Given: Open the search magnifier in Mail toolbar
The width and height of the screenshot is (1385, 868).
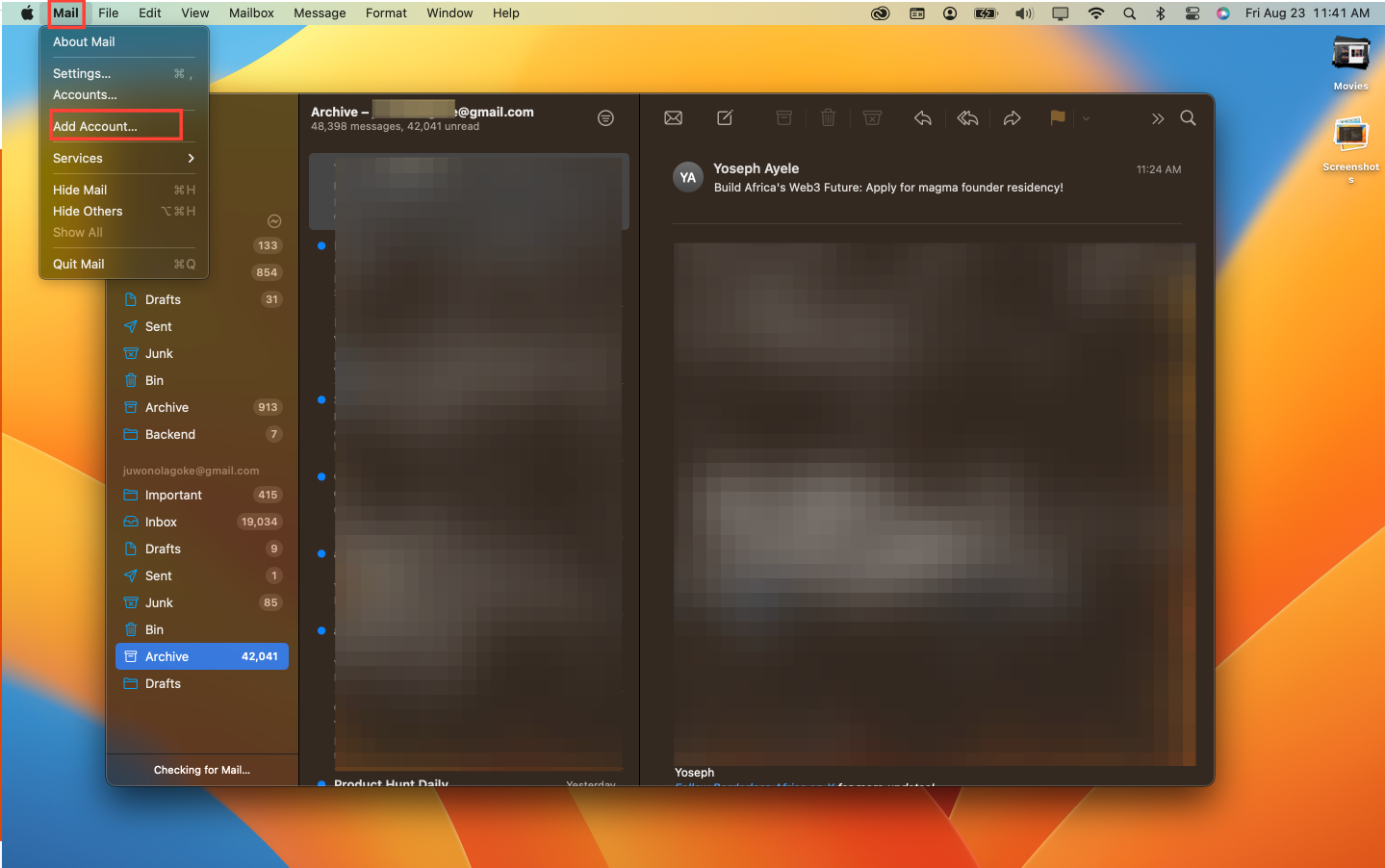Looking at the screenshot, I should pyautogui.click(x=1188, y=118).
